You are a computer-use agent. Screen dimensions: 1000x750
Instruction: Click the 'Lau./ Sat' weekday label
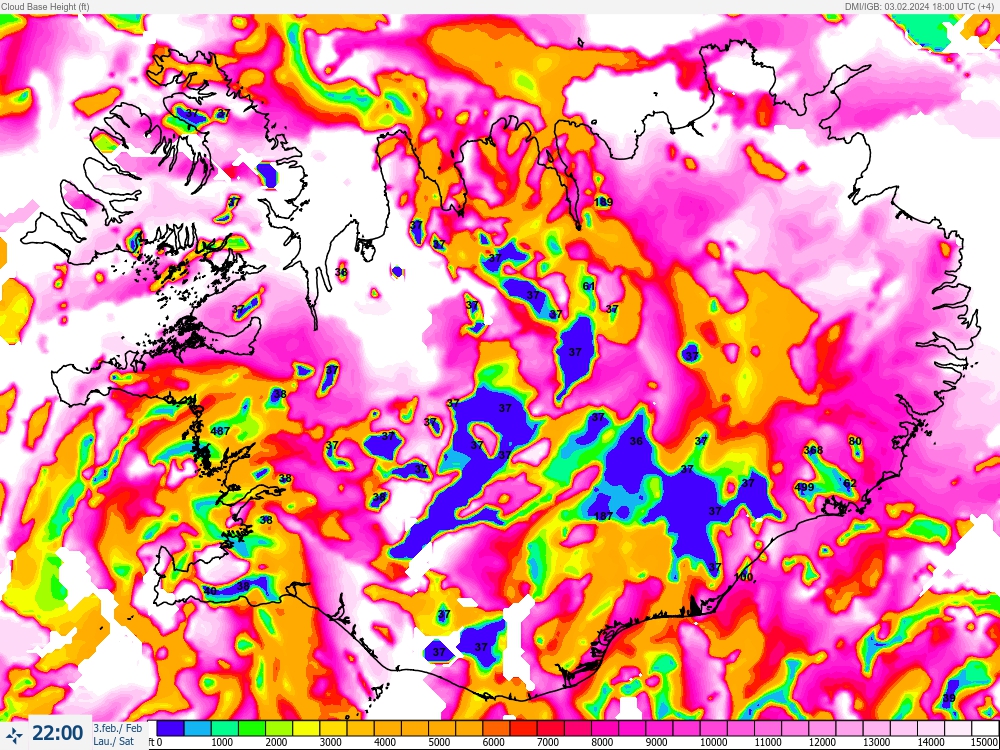tap(113, 742)
